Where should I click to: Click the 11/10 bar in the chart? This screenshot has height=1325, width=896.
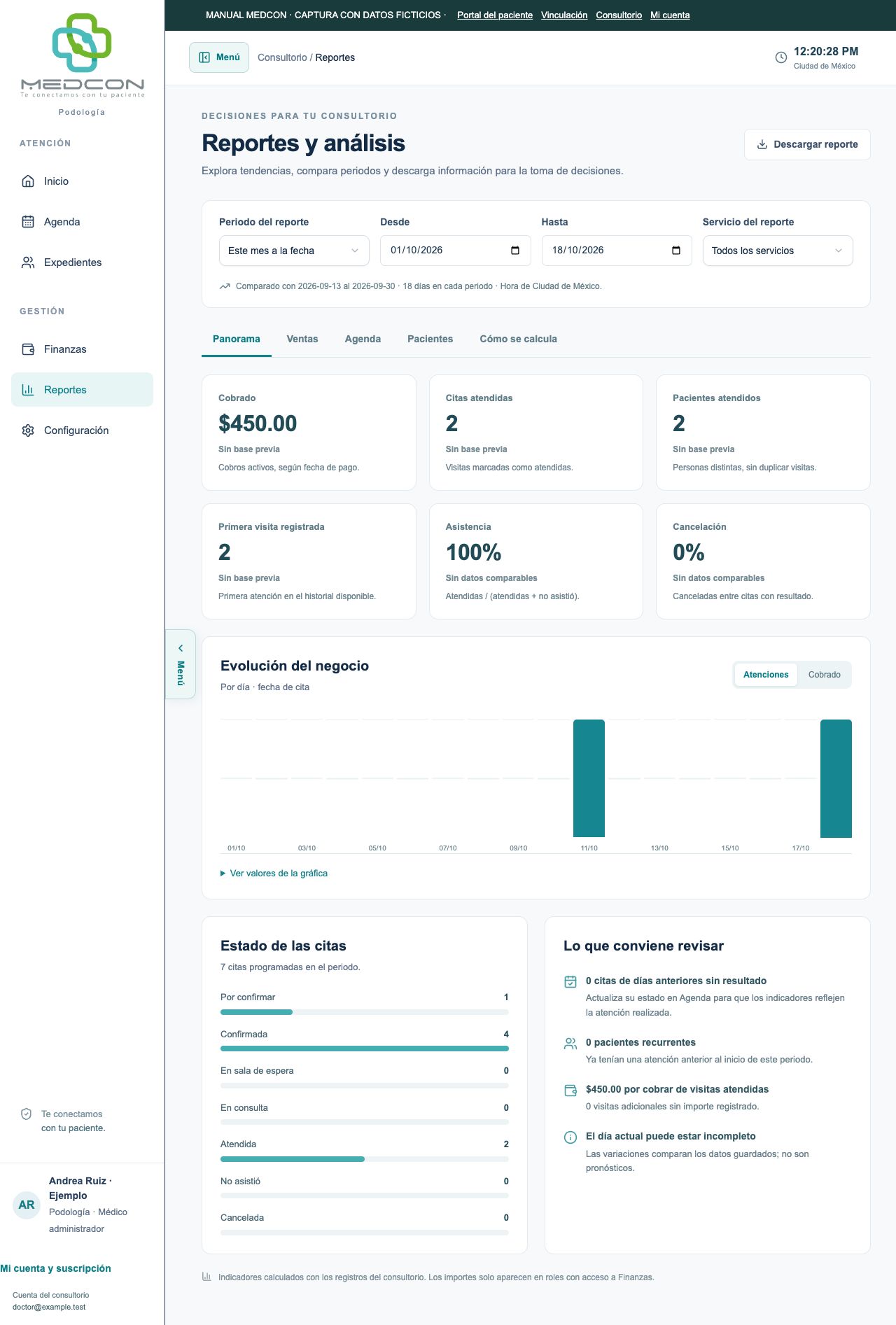pos(589,778)
